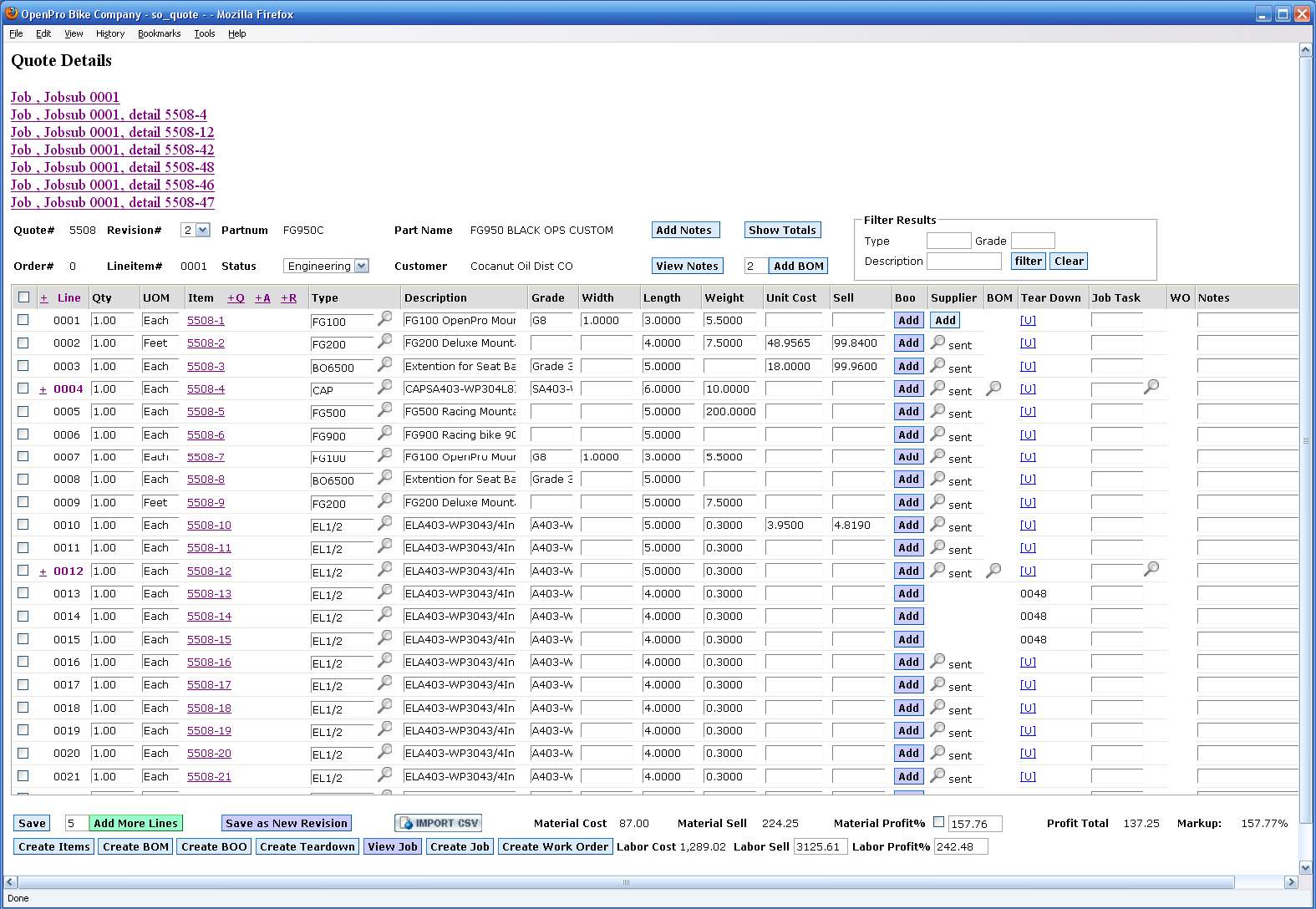Click the Filter Results Description input field
Image resolution: width=1316 pixels, height=909 pixels.
[x=963, y=262]
